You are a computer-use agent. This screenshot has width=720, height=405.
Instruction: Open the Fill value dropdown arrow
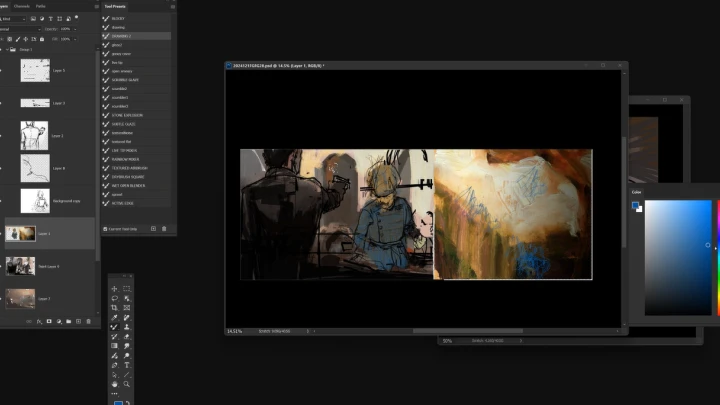point(75,39)
